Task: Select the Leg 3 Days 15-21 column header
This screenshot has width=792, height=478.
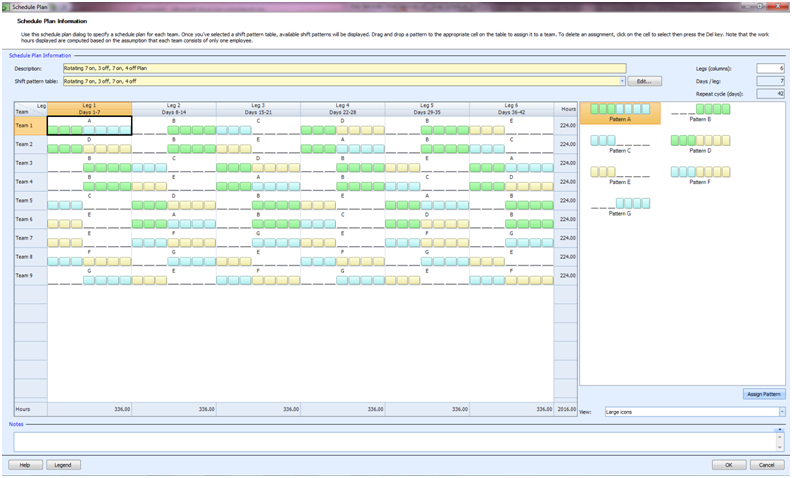Action: pos(258,109)
